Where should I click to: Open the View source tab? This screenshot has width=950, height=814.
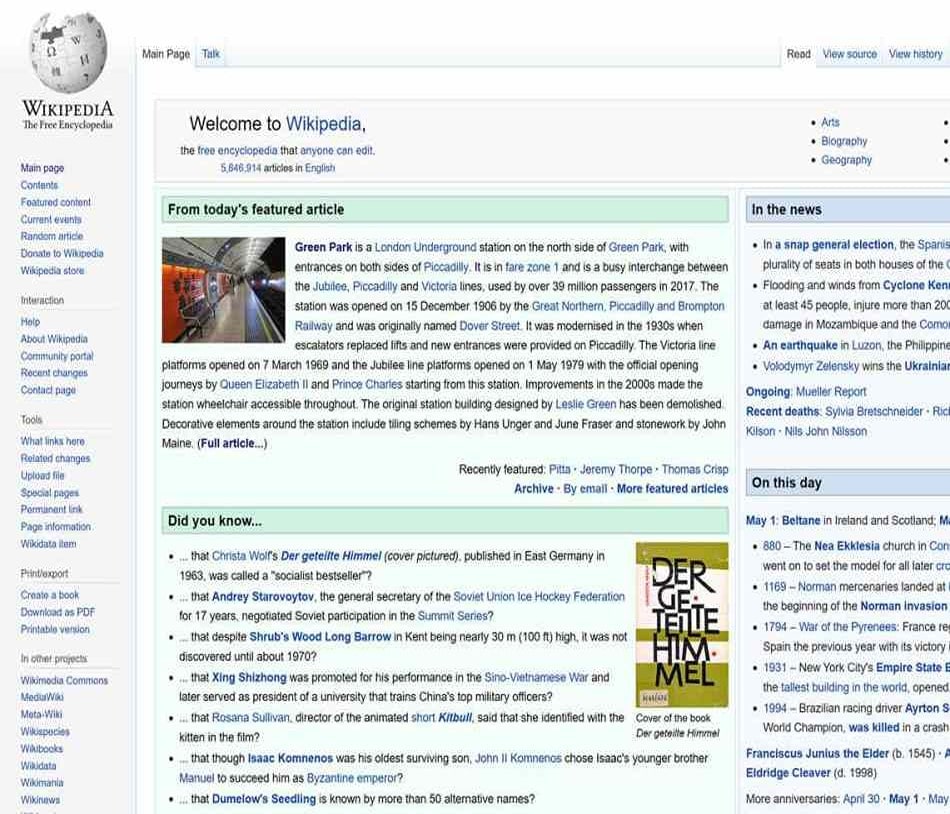(x=849, y=54)
